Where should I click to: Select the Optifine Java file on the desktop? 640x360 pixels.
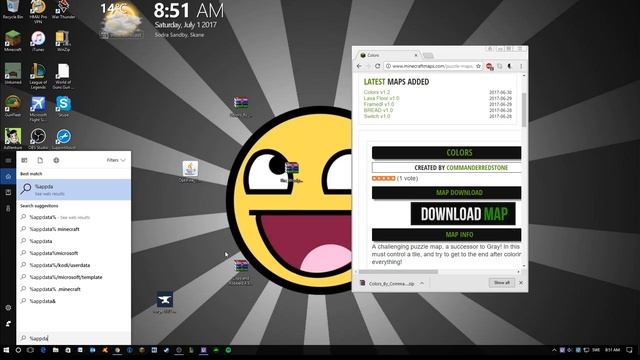pyautogui.click(x=190, y=171)
